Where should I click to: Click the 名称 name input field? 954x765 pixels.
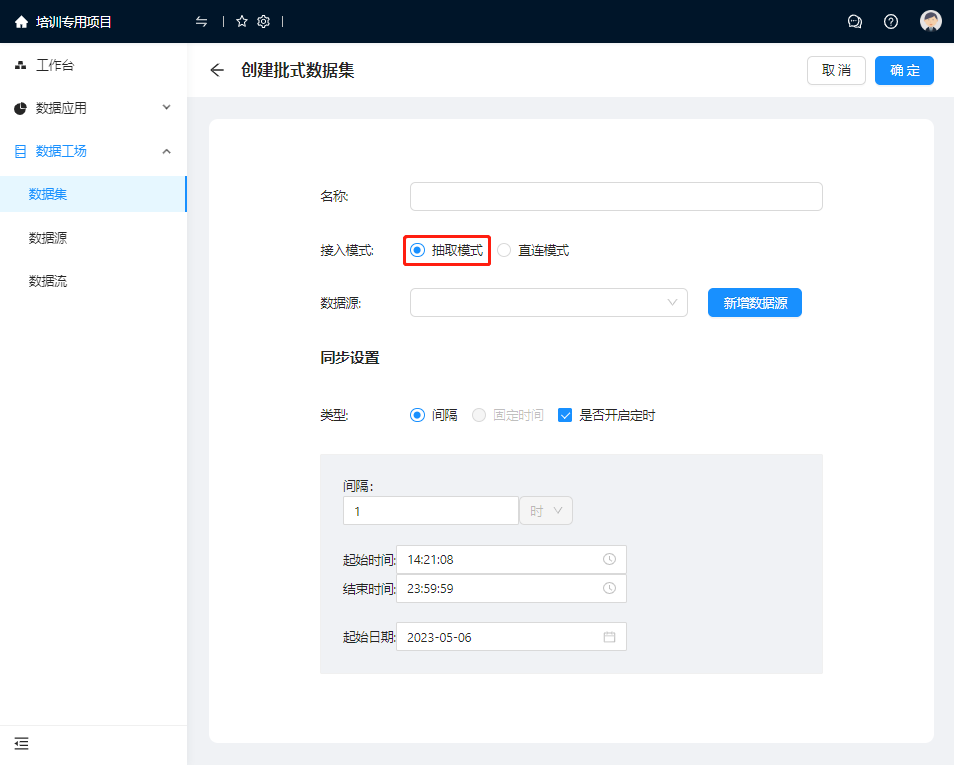[616, 197]
